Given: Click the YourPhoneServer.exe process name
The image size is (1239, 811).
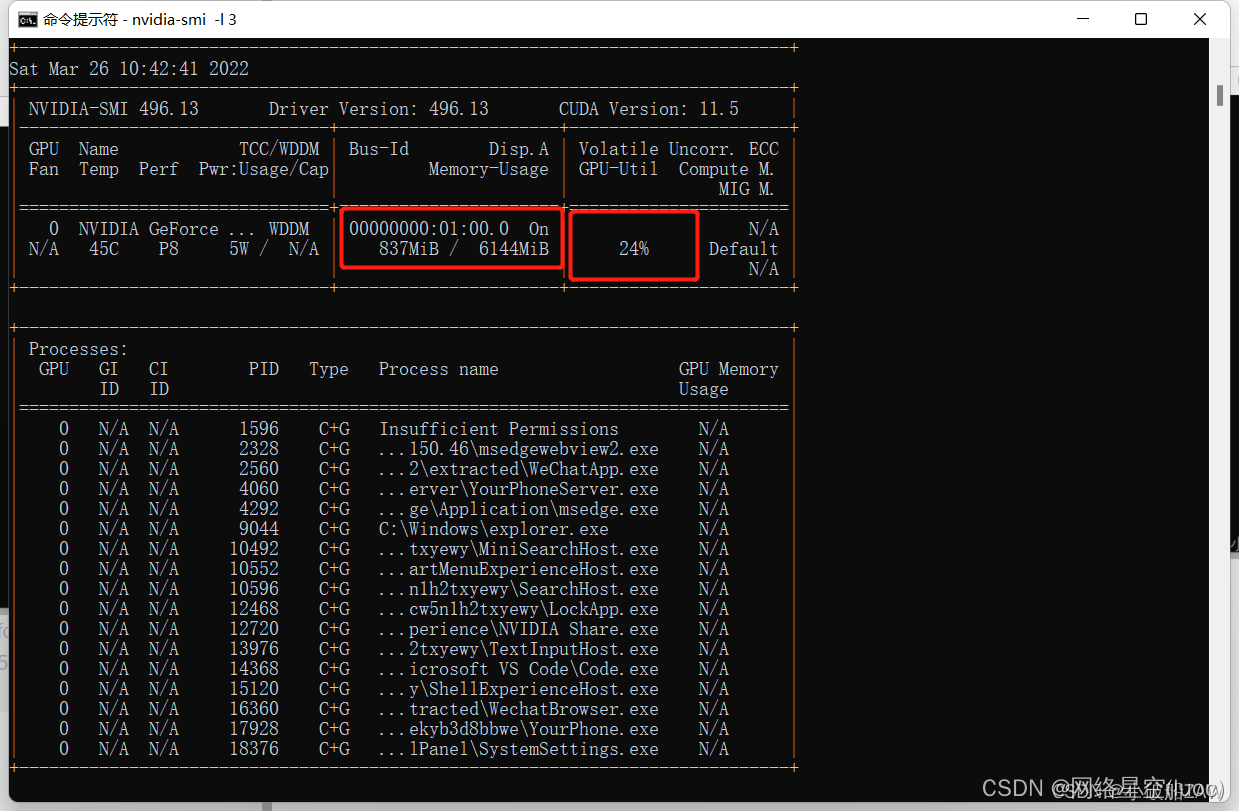Looking at the screenshot, I should click(x=519, y=489).
